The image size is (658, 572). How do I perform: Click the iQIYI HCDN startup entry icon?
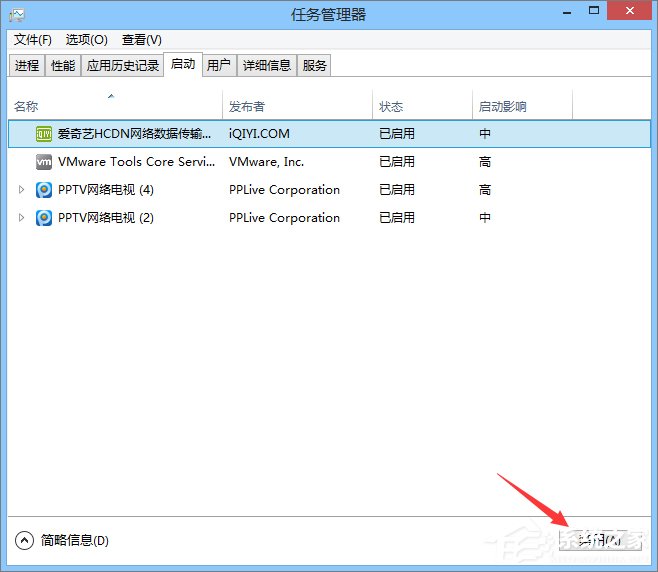tap(44, 133)
